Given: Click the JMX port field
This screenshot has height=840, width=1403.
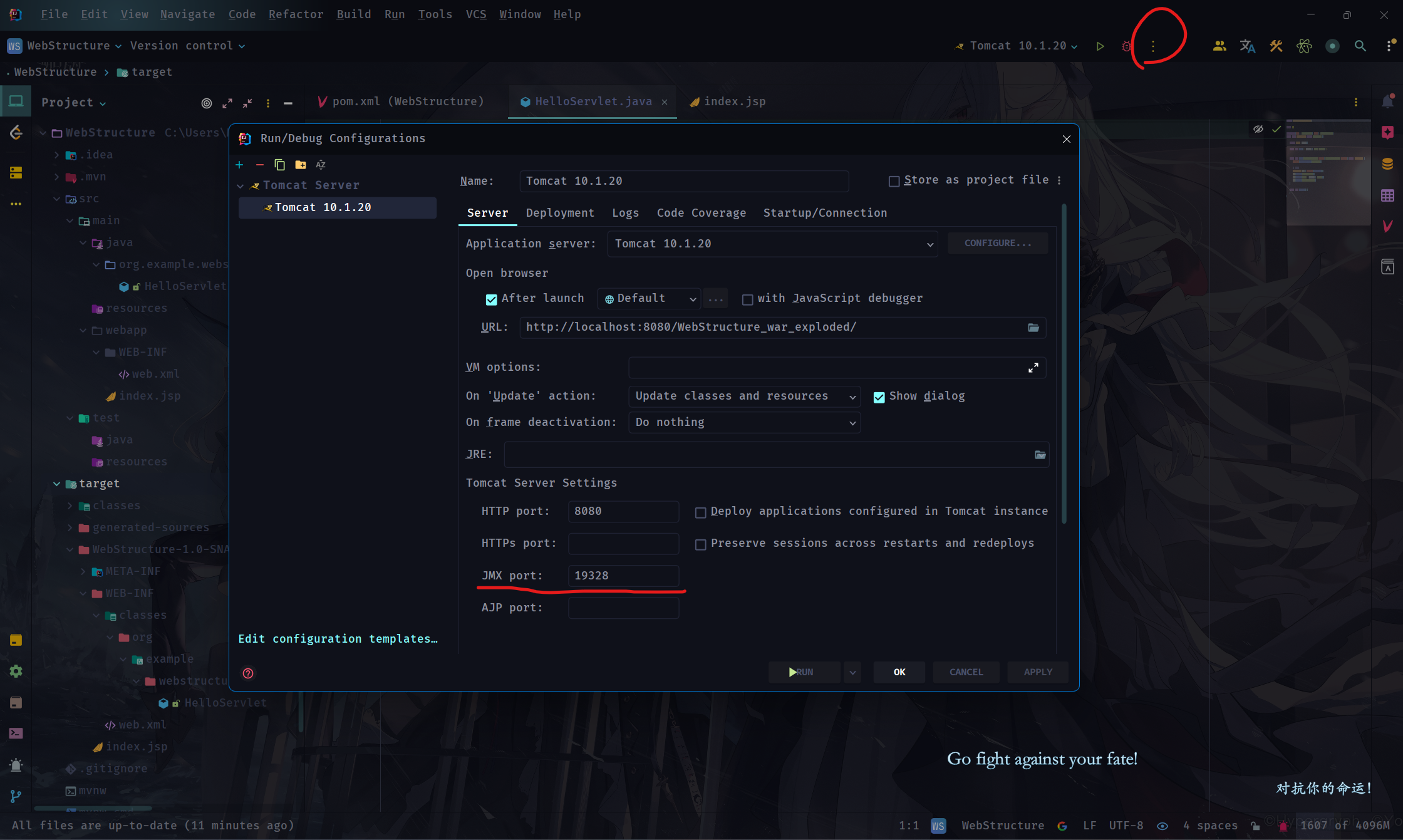Looking at the screenshot, I should click(x=623, y=576).
